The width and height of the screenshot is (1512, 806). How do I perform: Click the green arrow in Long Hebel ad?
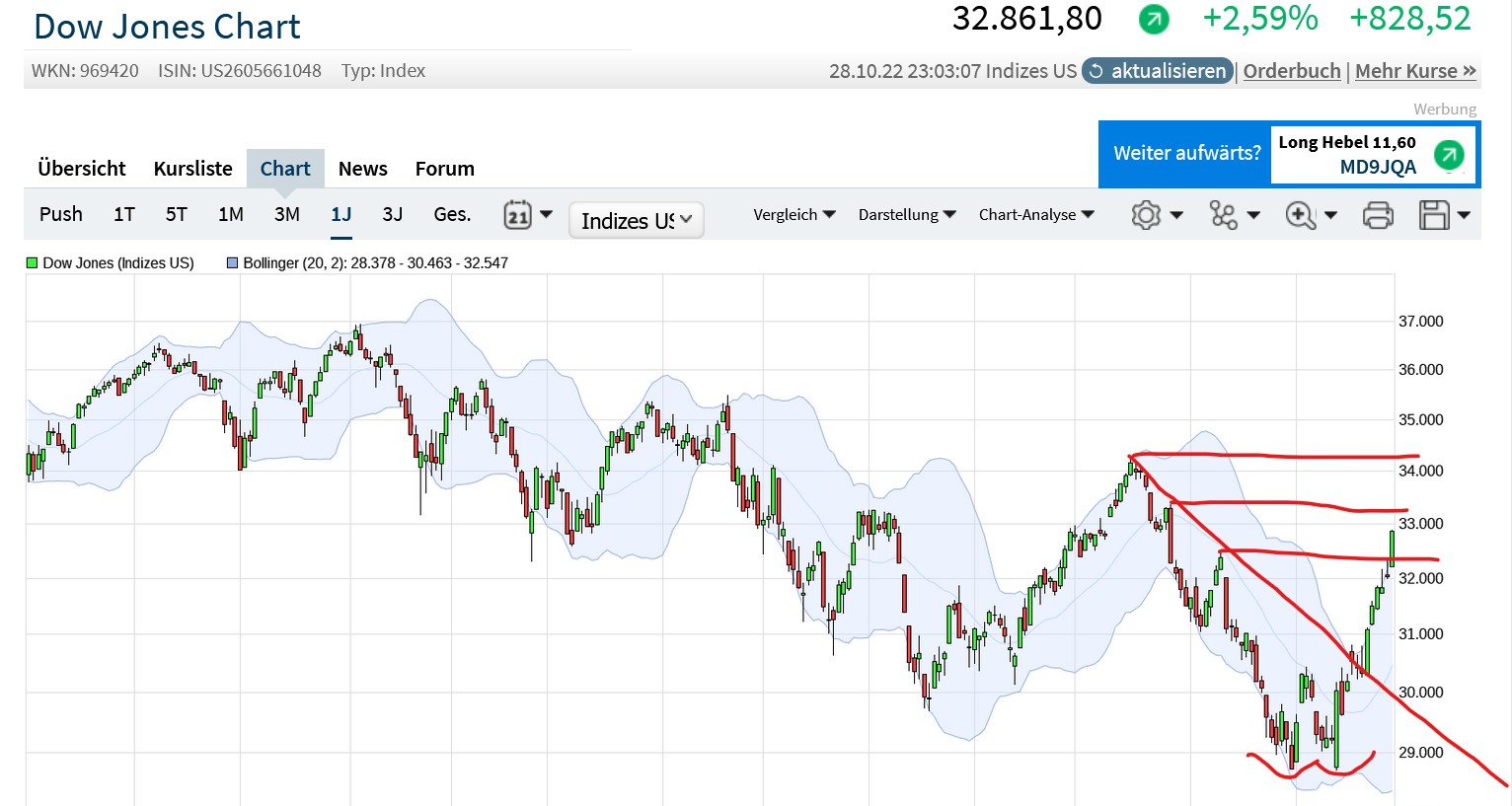(x=1448, y=155)
